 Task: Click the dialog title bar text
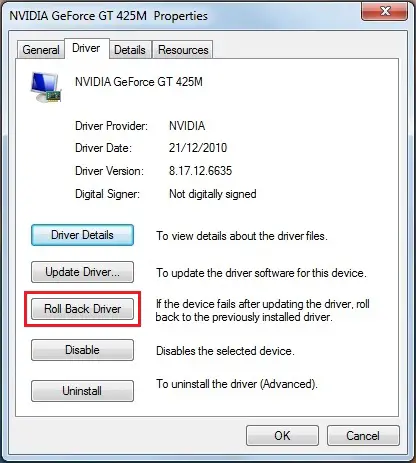(108, 16)
